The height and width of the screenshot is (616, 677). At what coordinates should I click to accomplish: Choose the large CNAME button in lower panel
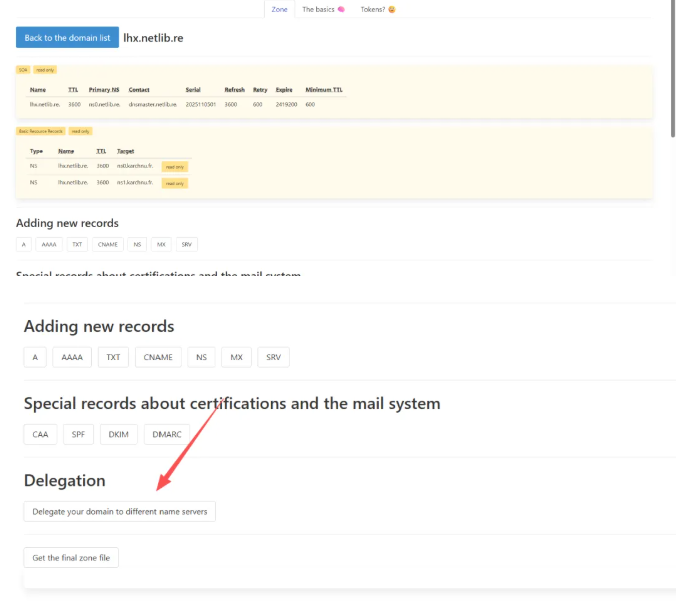pyautogui.click(x=158, y=357)
